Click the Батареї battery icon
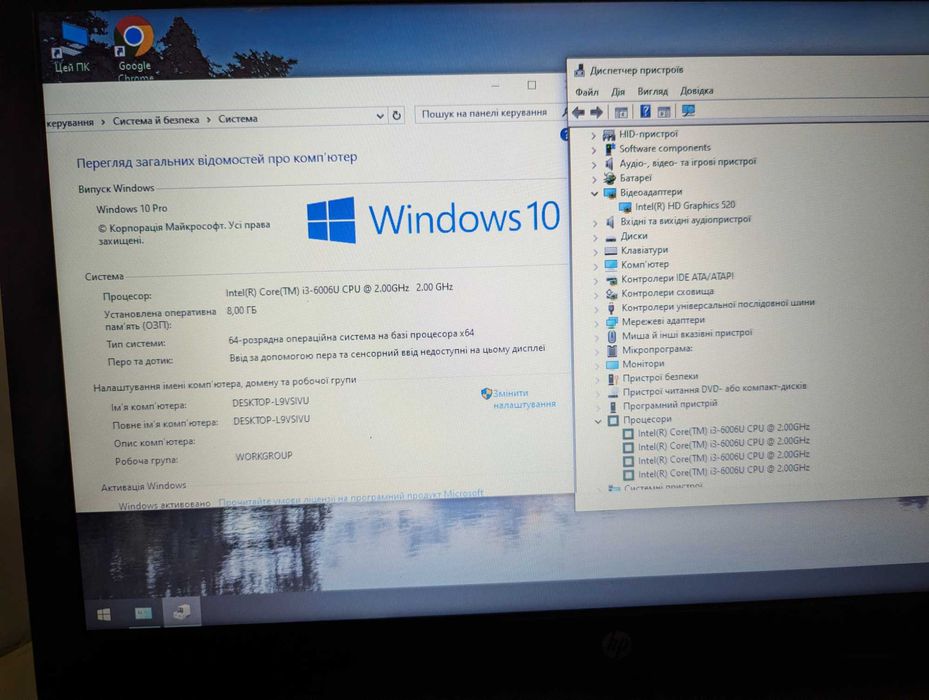This screenshot has height=700, width=929. pos(610,178)
